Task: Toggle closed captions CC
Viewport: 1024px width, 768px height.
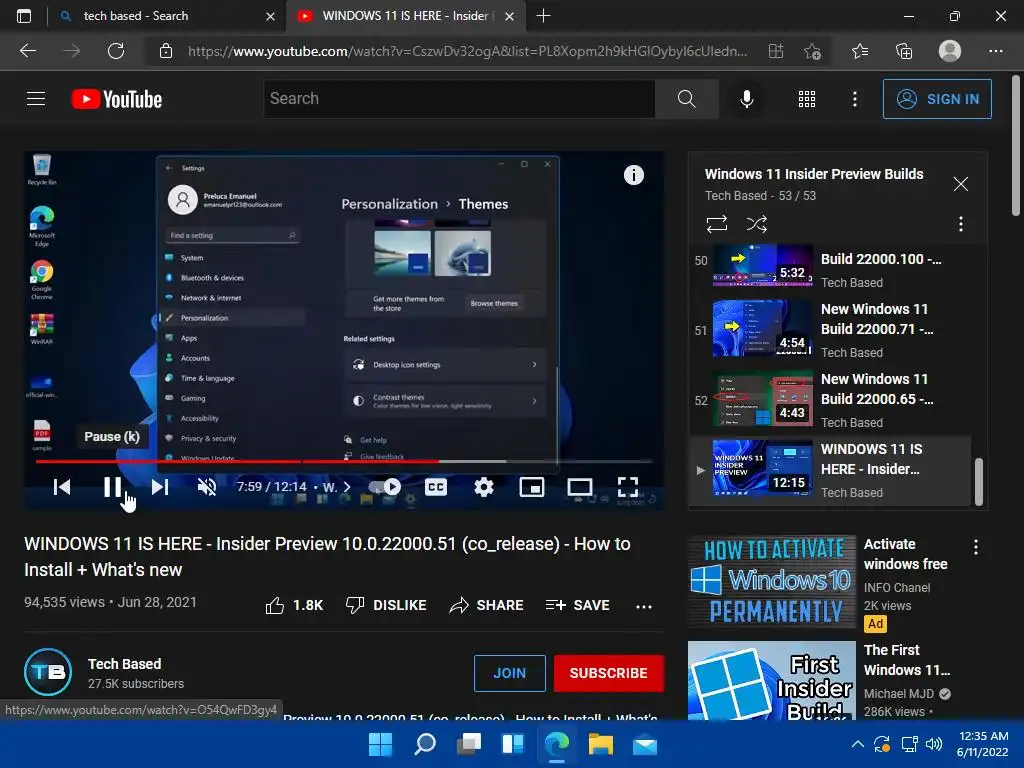Action: click(x=436, y=487)
